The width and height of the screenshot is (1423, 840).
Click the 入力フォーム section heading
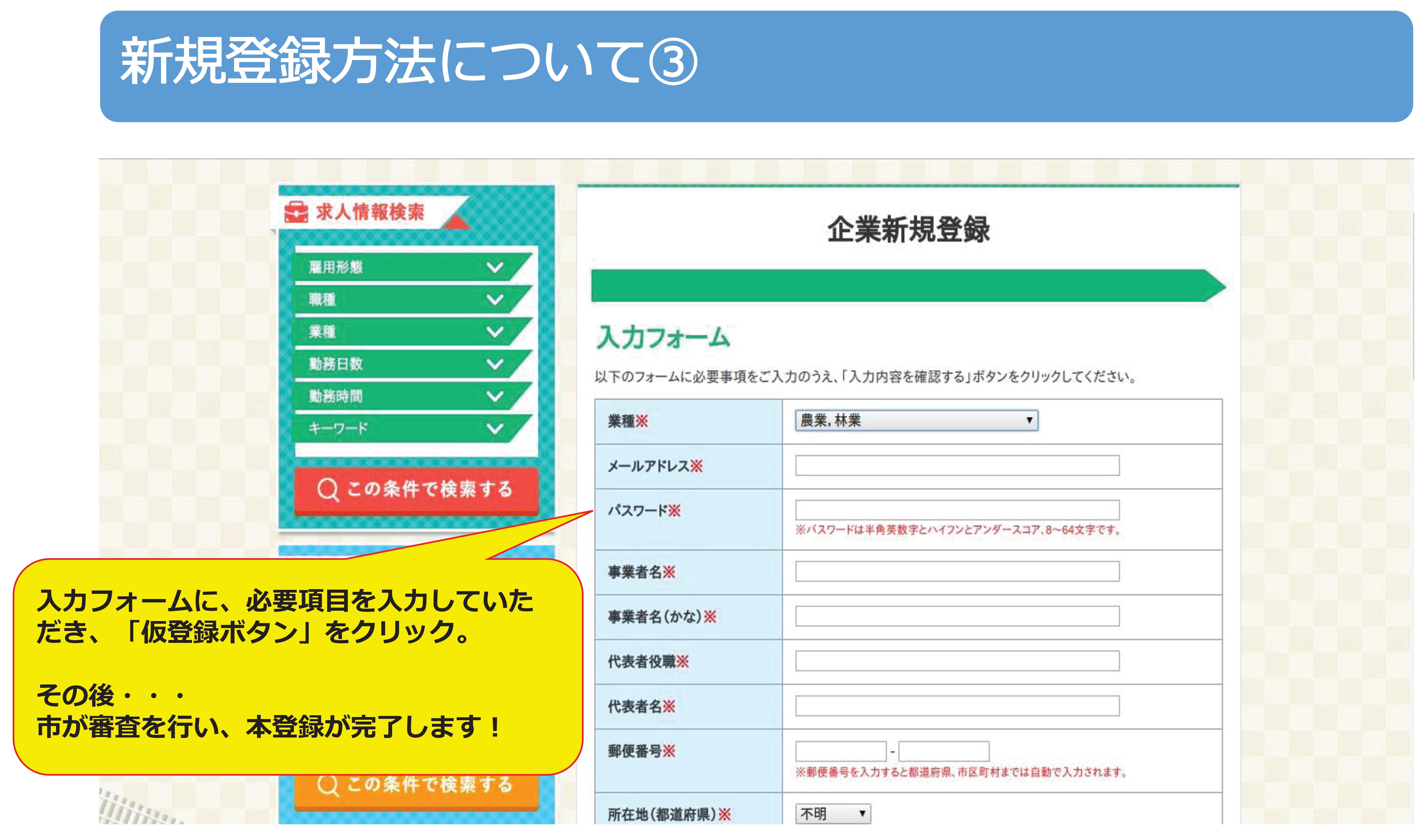tap(663, 338)
